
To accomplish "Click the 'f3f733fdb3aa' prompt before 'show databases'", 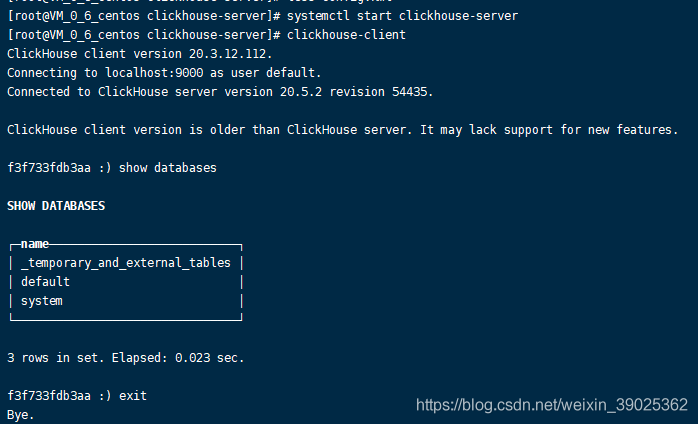I will [48, 168].
